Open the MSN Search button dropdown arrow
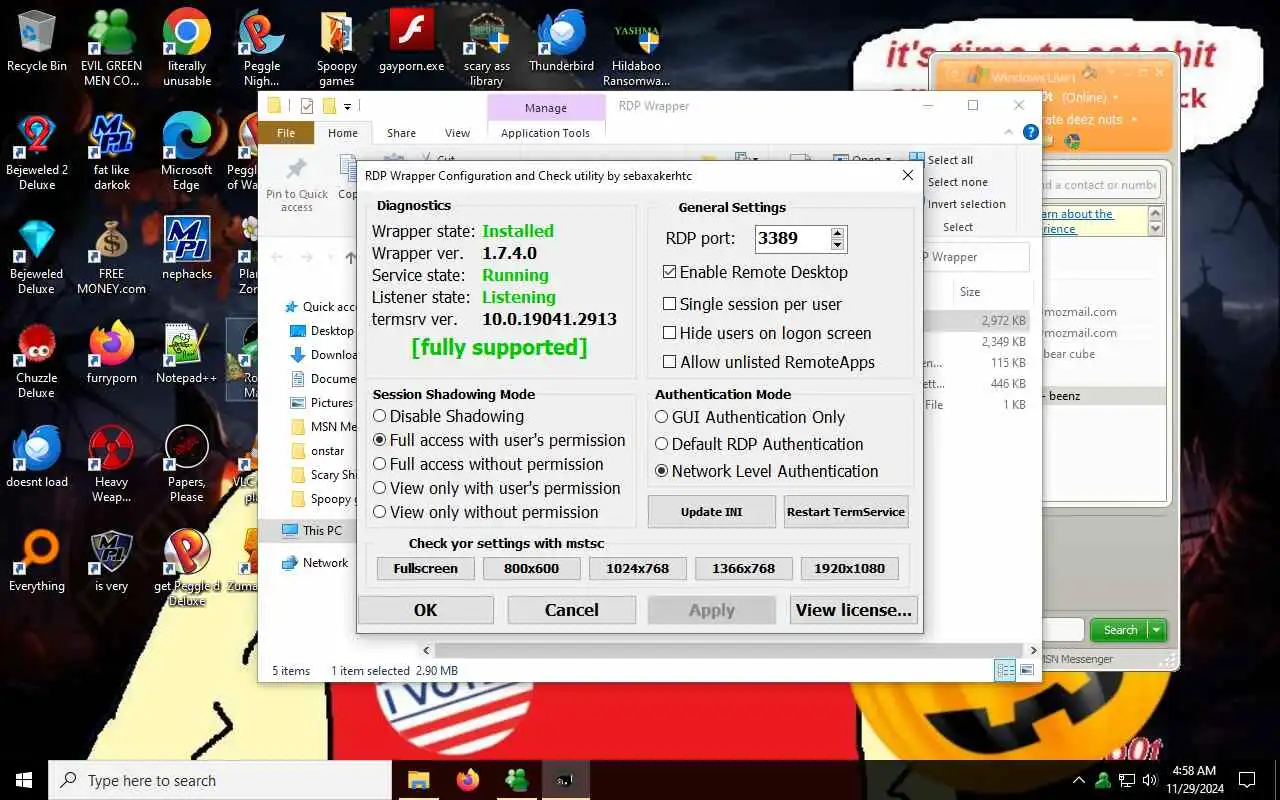1280x800 pixels. [1157, 630]
